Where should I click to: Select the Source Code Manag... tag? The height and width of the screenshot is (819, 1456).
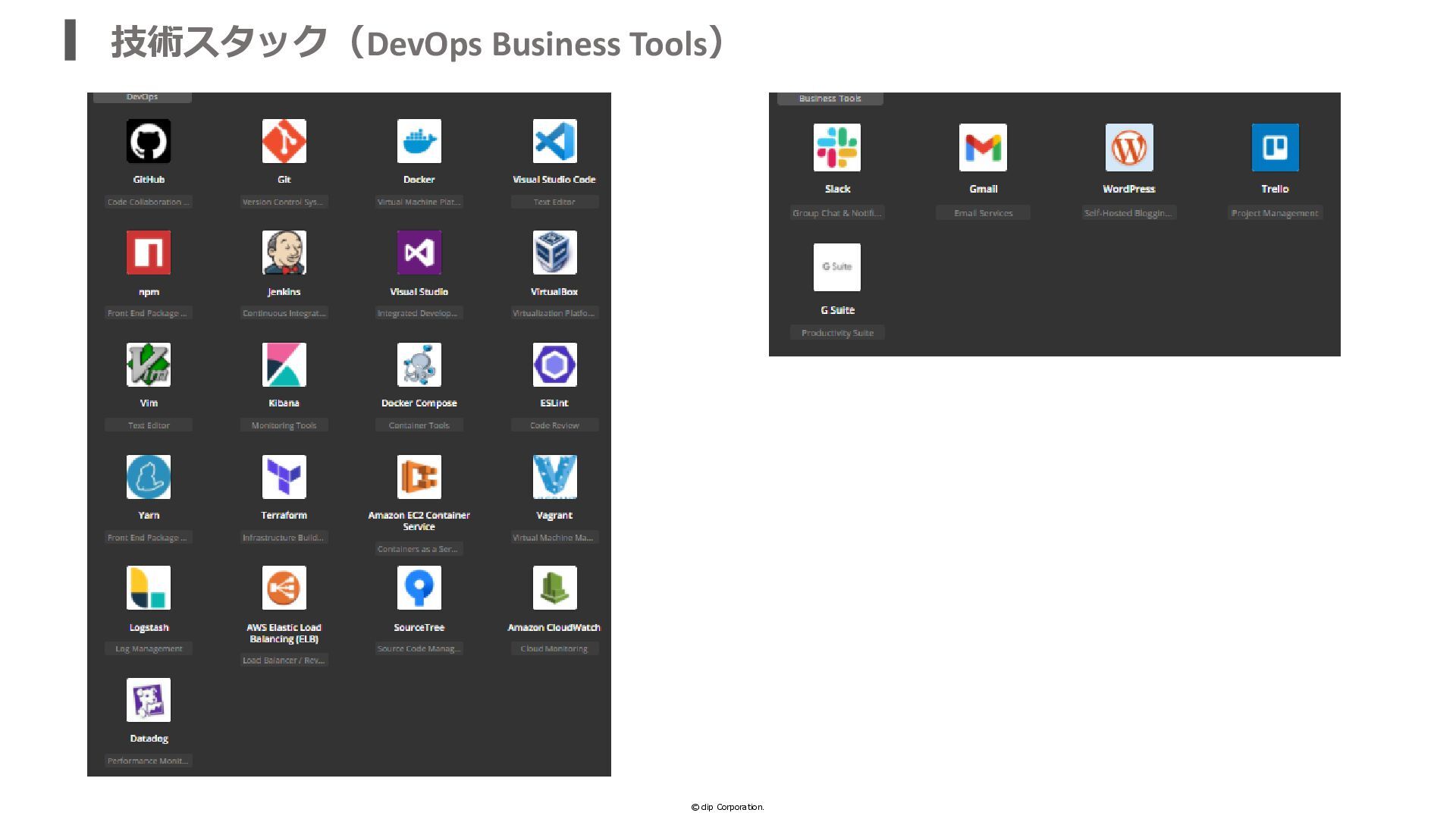(419, 648)
